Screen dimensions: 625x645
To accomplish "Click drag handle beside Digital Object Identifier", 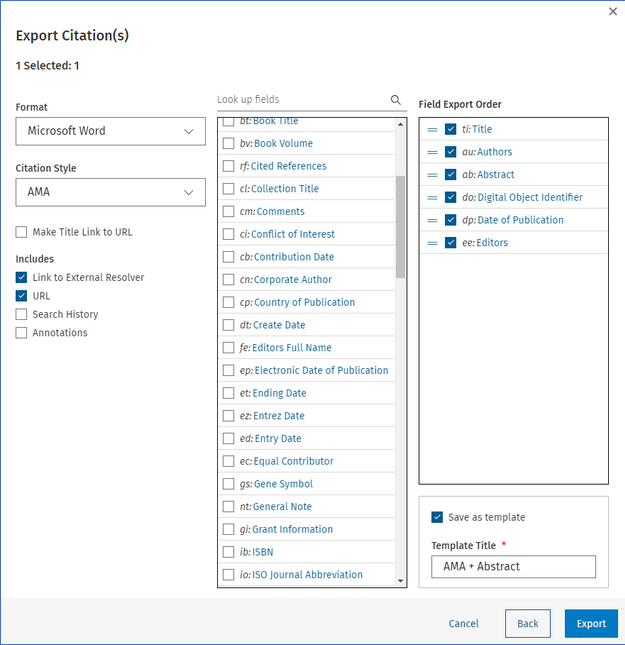I will pyautogui.click(x=432, y=198).
